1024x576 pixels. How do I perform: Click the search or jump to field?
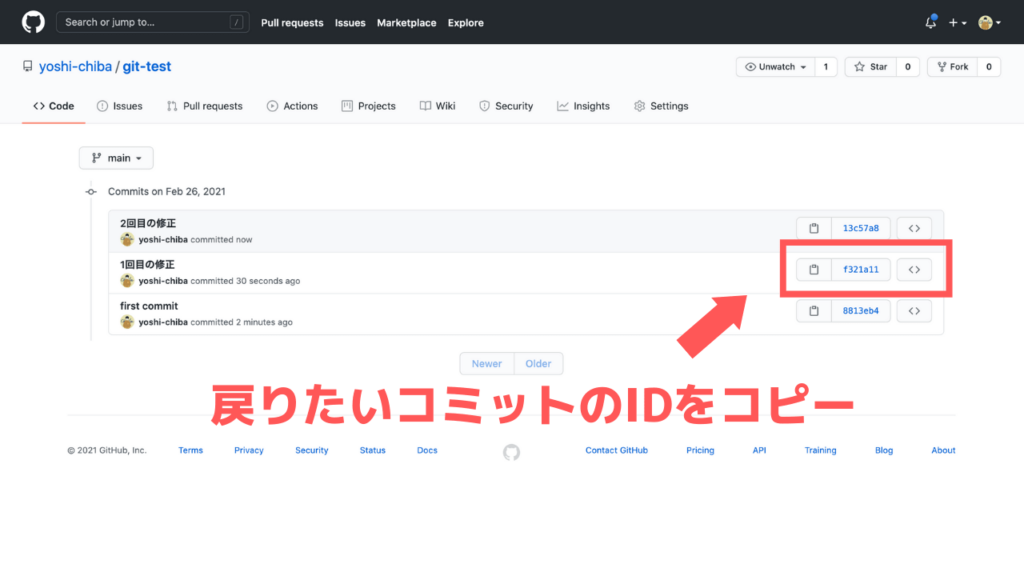(152, 22)
